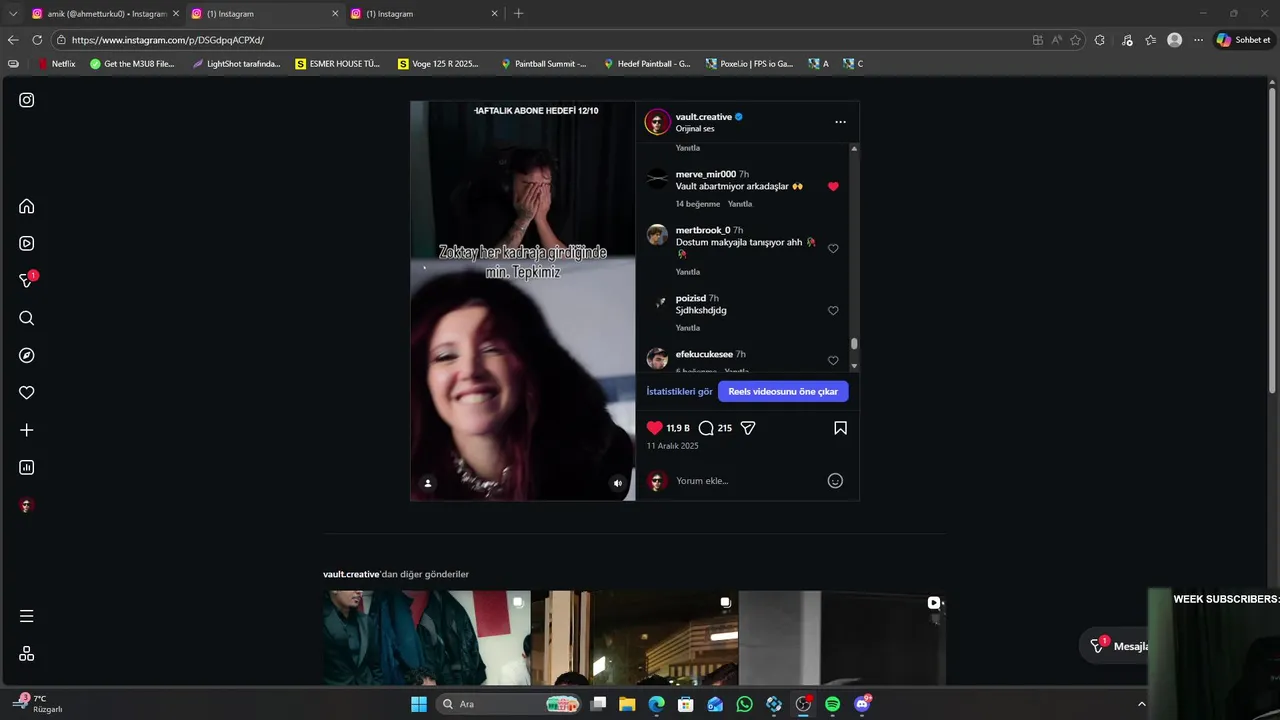Open Explore compass icon
Screen dimensions: 1280x720
coord(27,355)
